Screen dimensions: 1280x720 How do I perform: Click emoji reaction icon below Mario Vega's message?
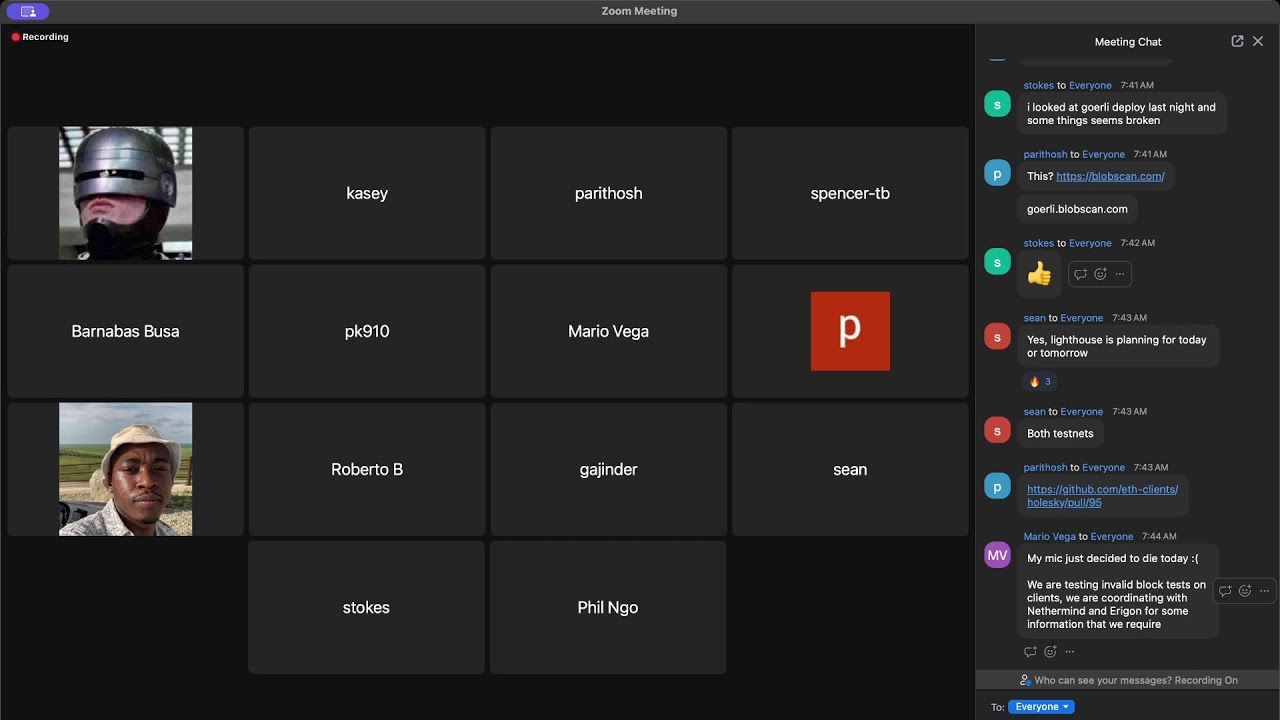pos(1050,652)
